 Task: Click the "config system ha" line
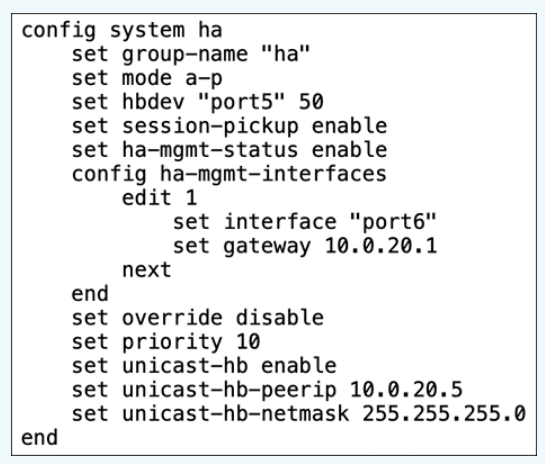(x=122, y=31)
